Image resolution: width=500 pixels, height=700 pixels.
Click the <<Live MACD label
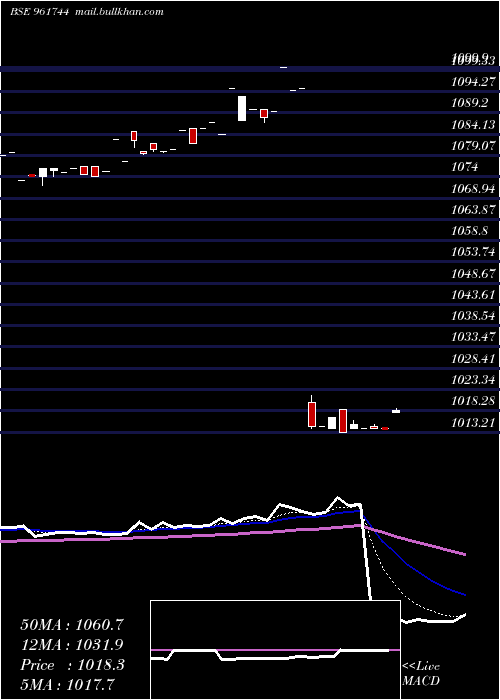click(x=421, y=674)
